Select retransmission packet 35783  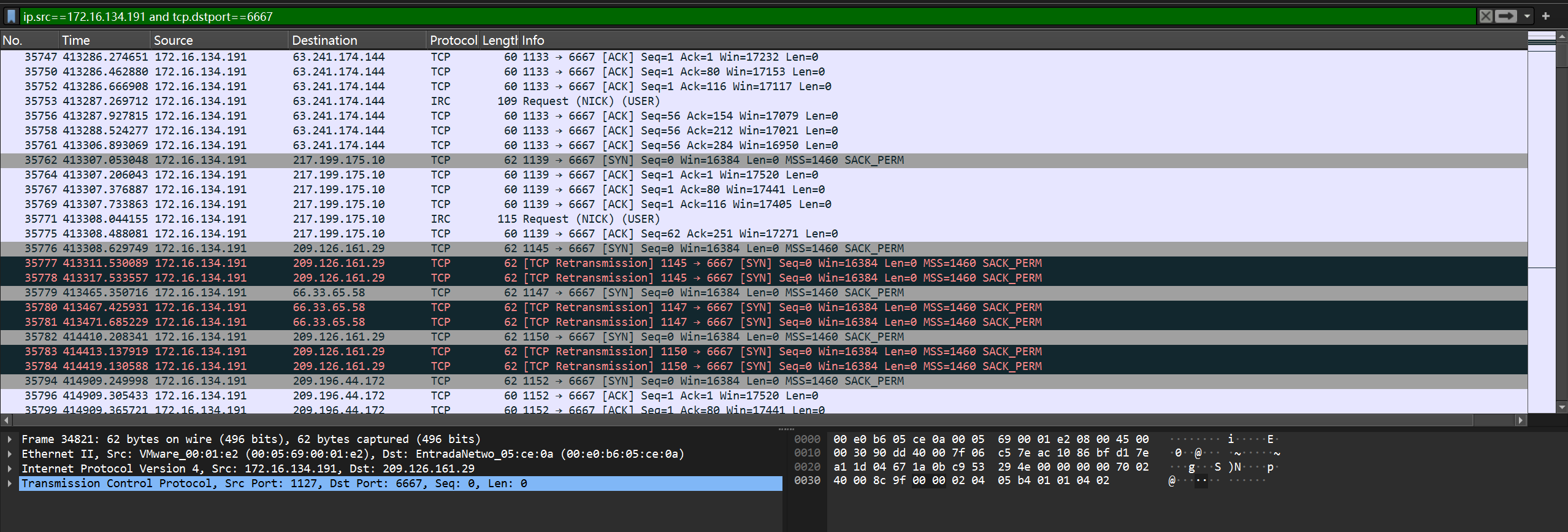click(763, 352)
